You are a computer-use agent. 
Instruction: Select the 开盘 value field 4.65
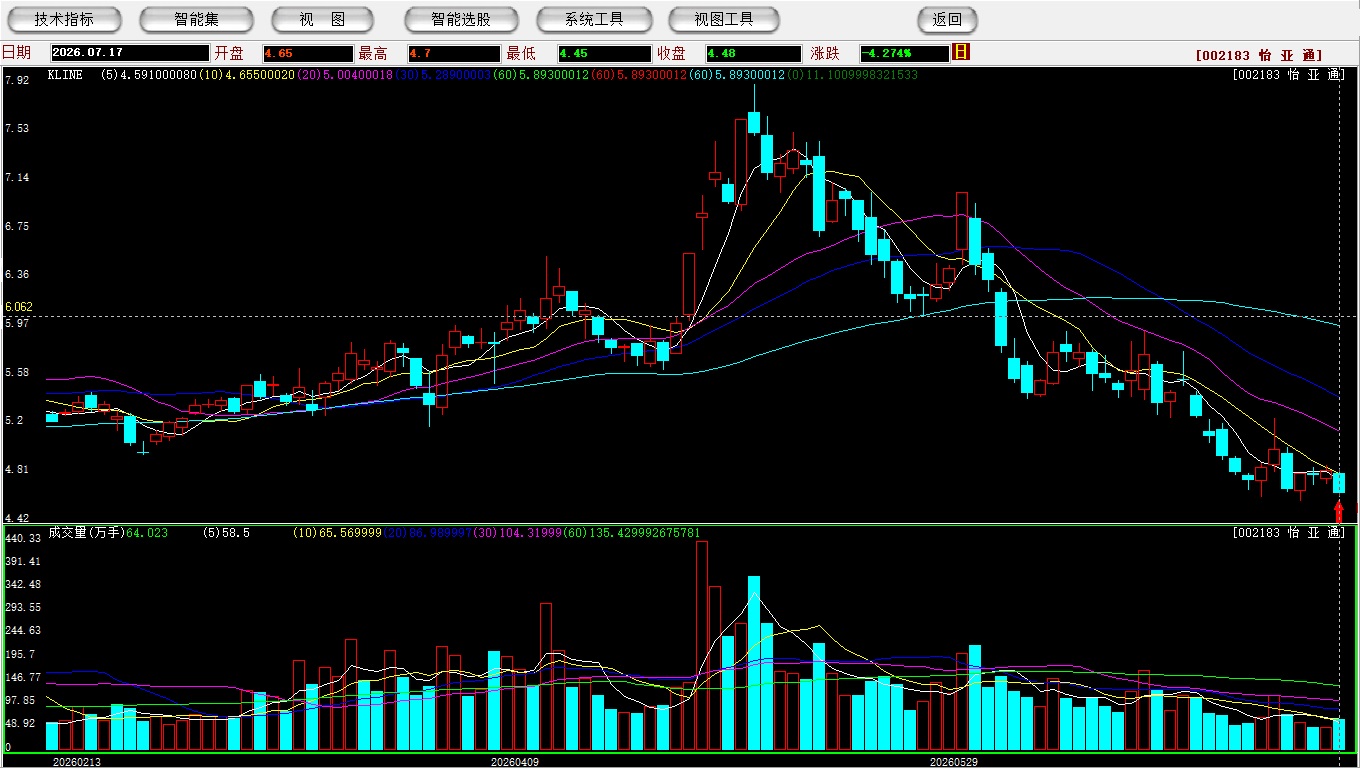point(308,53)
